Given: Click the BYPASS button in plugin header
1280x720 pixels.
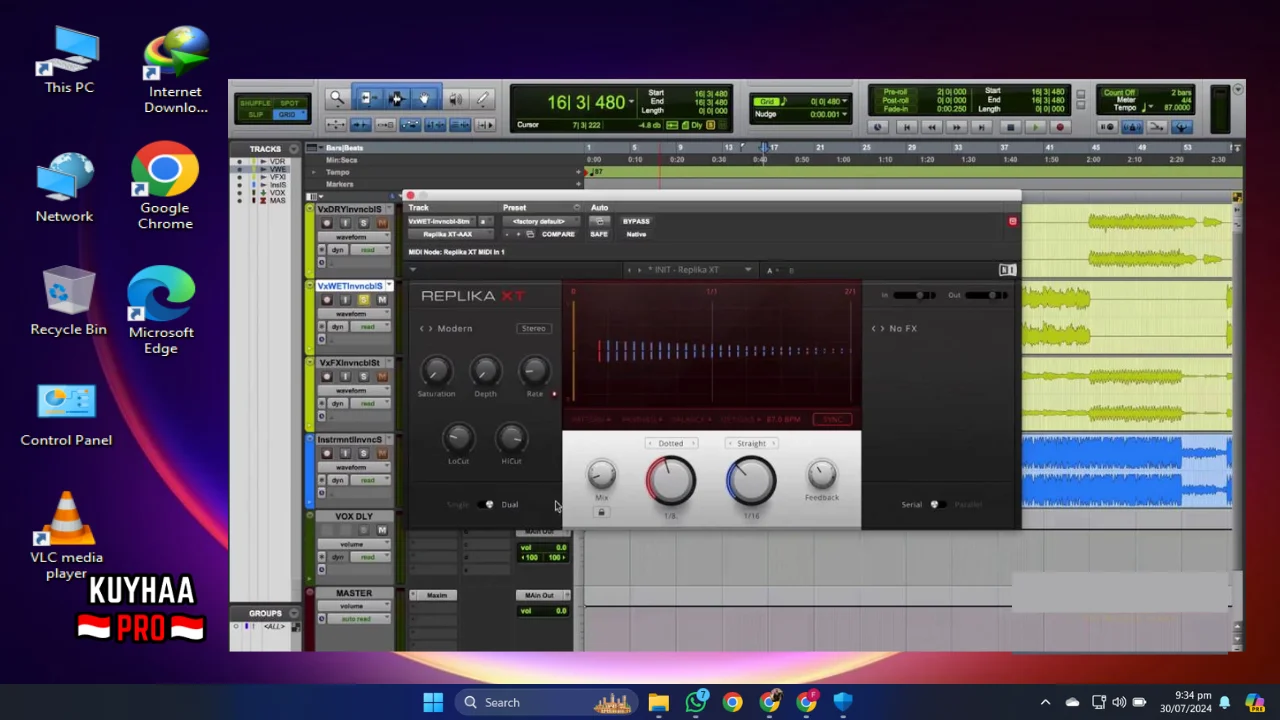Looking at the screenshot, I should [x=636, y=221].
